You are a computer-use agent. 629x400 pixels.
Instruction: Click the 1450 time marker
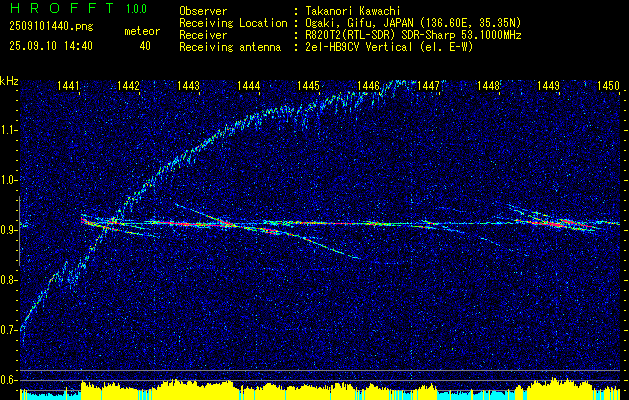tap(608, 85)
